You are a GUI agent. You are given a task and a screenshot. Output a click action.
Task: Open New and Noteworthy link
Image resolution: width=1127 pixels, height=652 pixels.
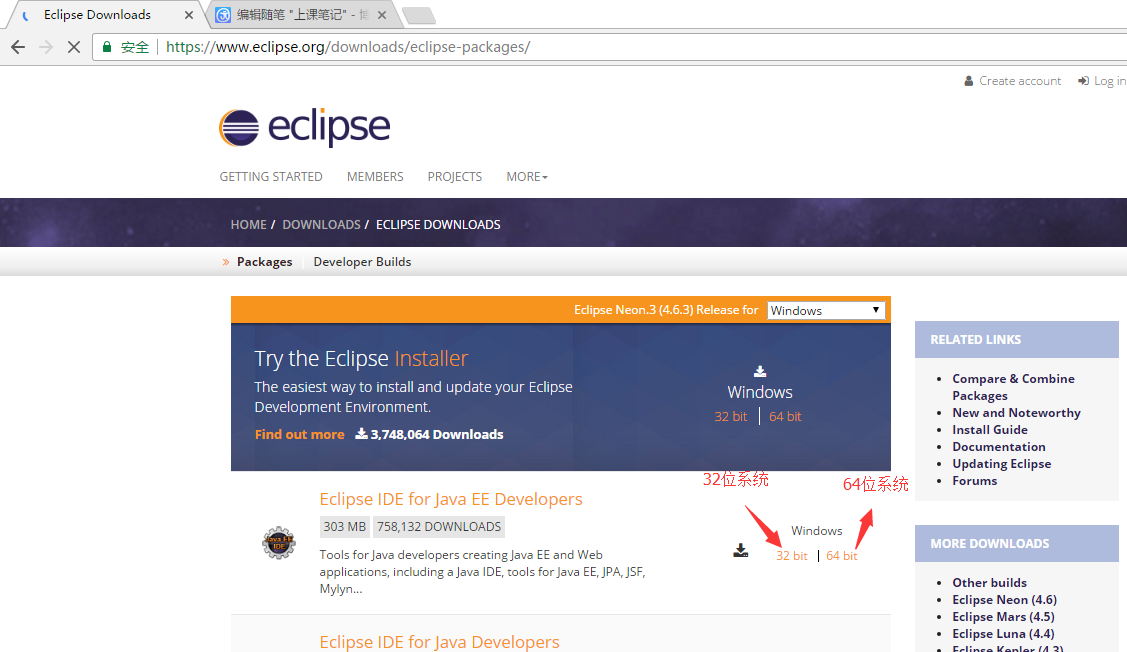click(1016, 413)
